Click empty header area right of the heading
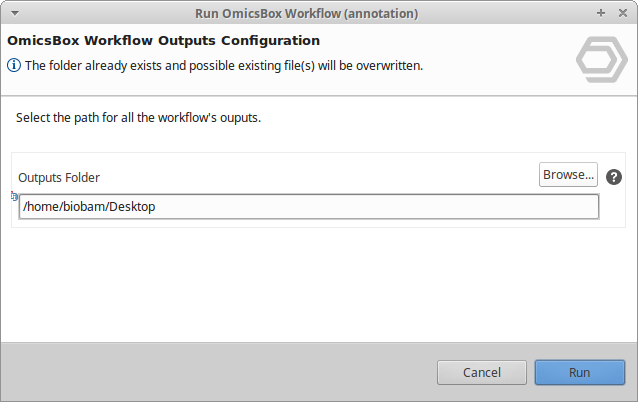 click(450, 42)
